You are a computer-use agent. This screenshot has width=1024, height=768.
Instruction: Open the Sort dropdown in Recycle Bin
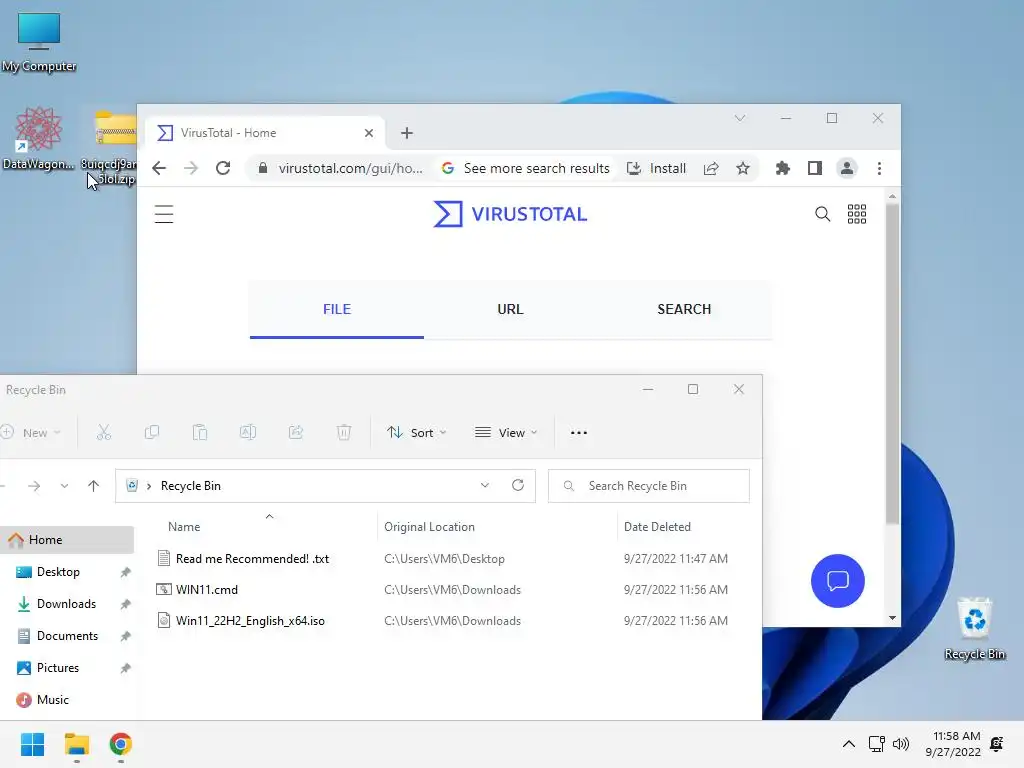[x=416, y=432]
